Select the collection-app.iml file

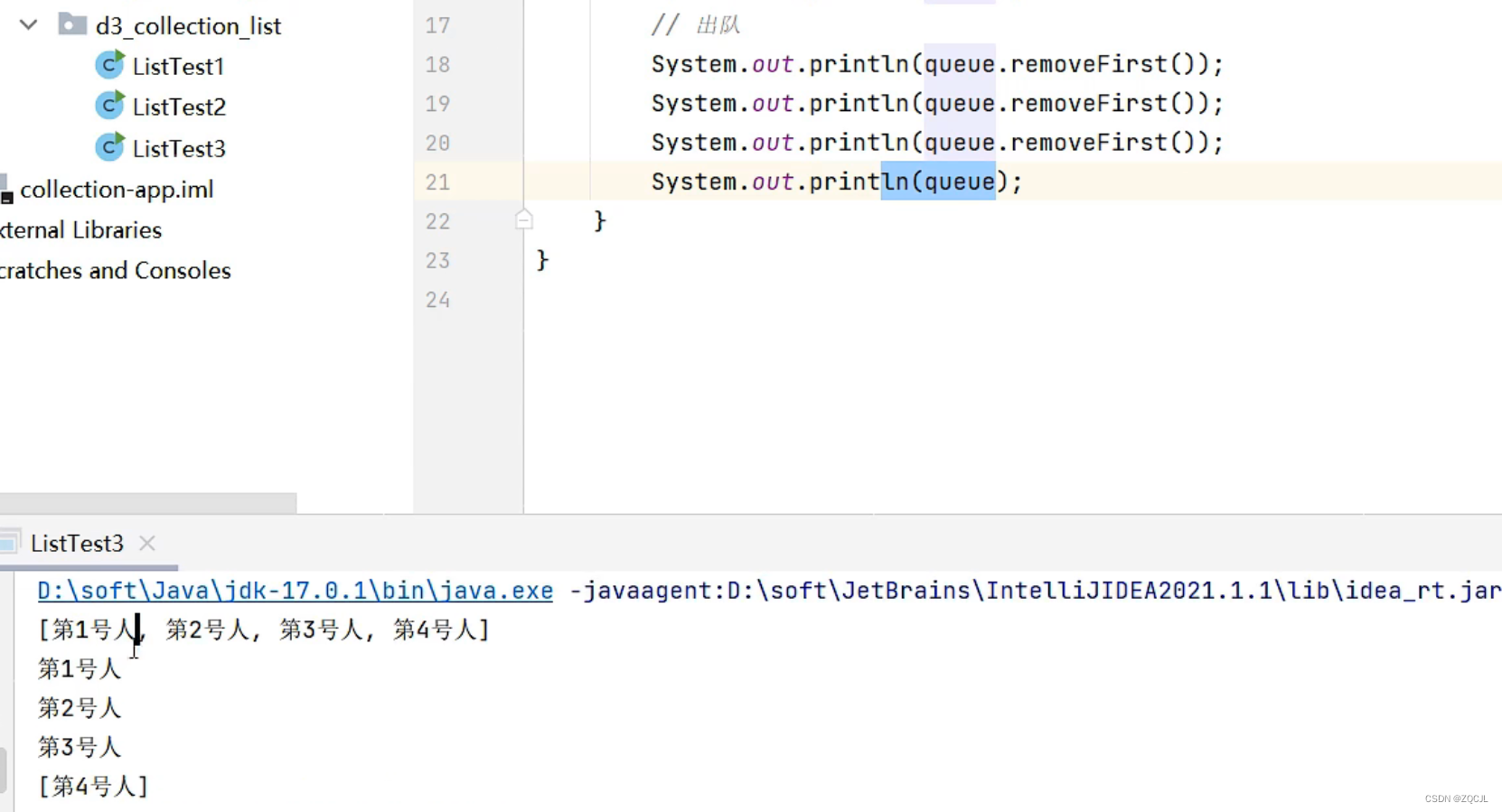(117, 189)
